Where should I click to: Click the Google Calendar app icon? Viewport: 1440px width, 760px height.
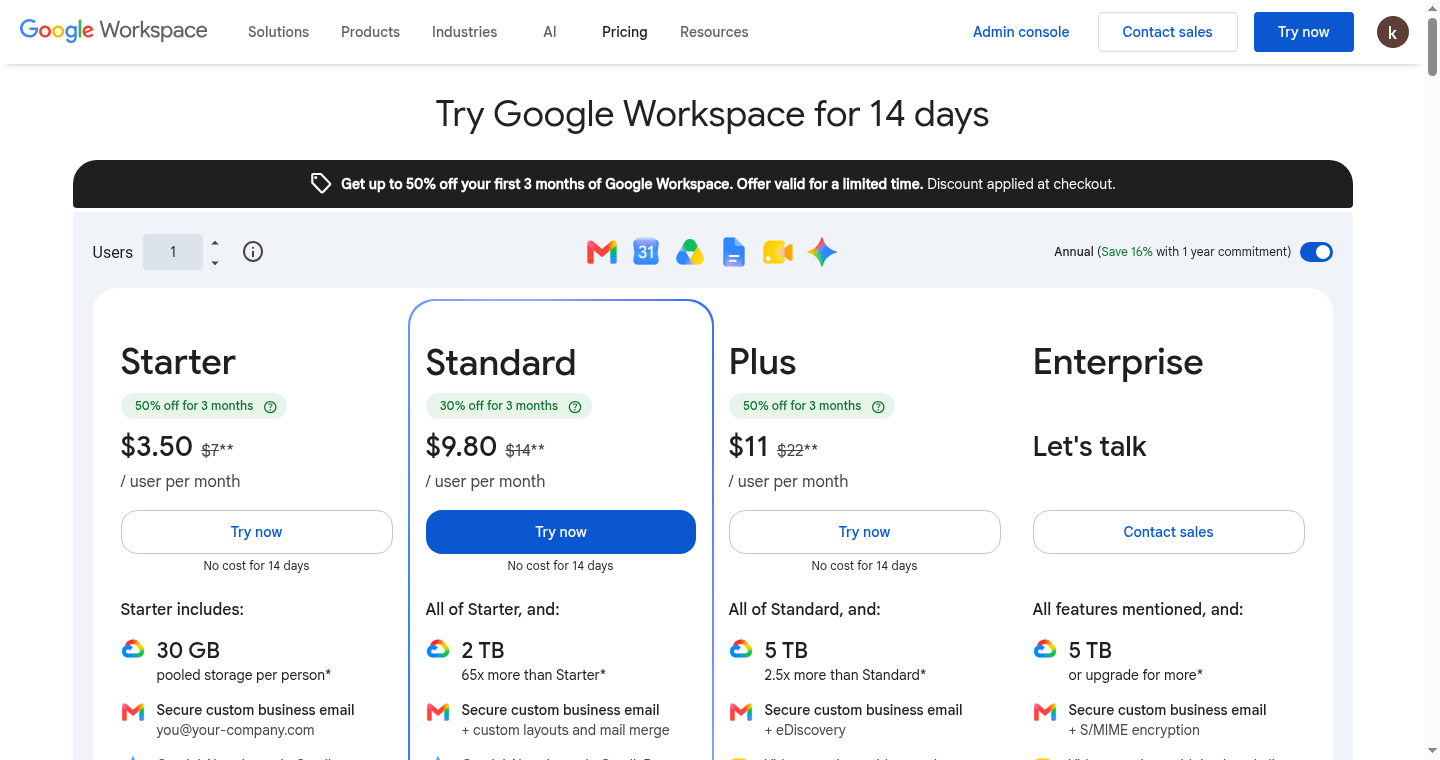tap(646, 252)
